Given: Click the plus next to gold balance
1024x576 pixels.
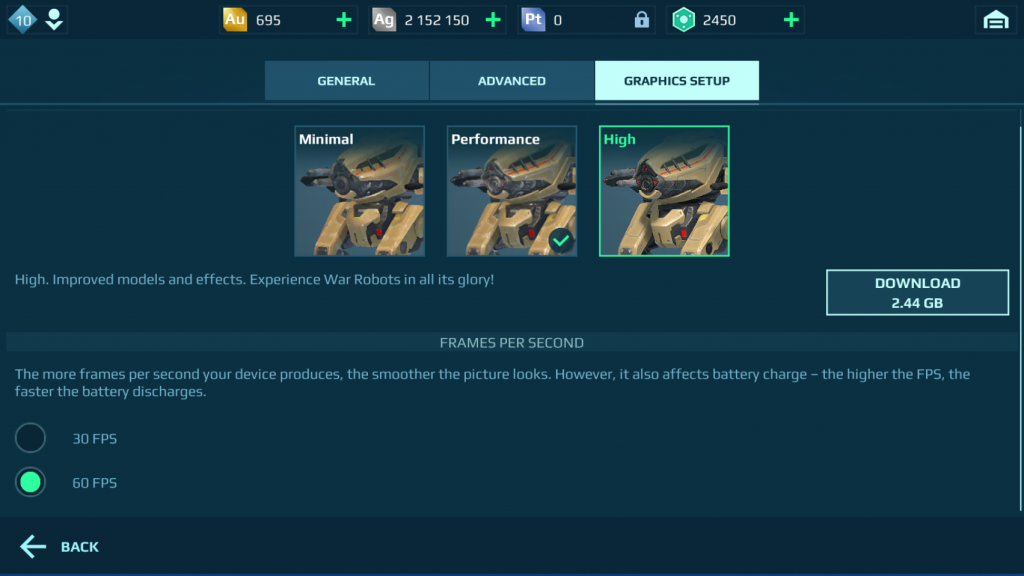Looking at the screenshot, I should pyautogui.click(x=342, y=18).
